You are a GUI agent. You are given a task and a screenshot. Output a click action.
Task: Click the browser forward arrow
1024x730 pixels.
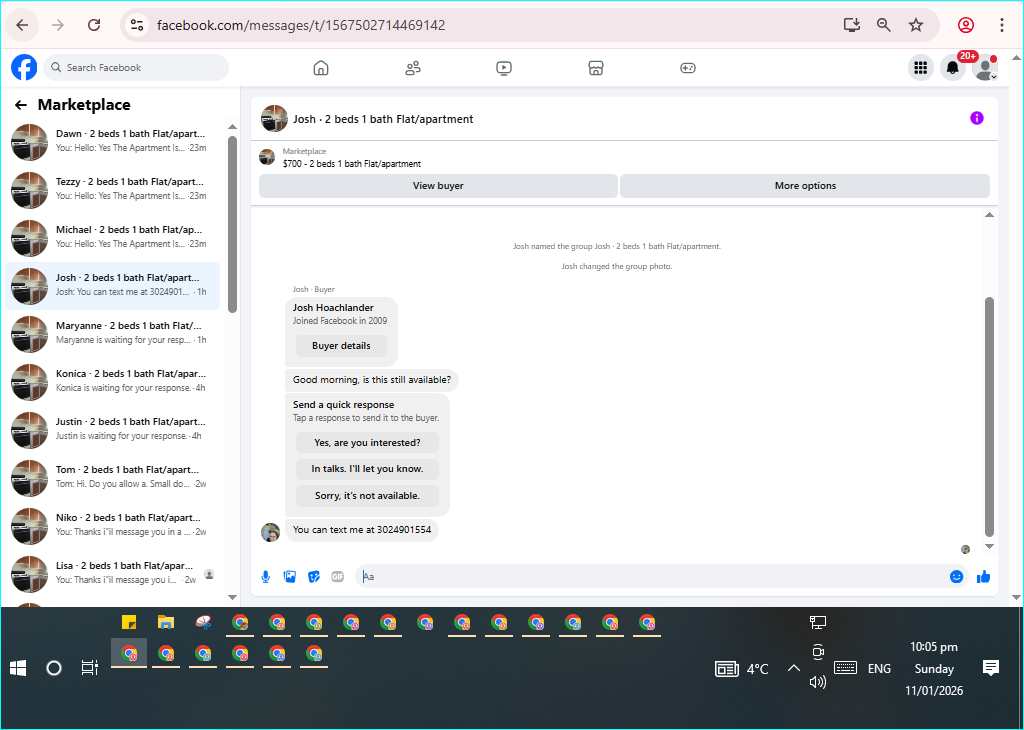pos(58,25)
